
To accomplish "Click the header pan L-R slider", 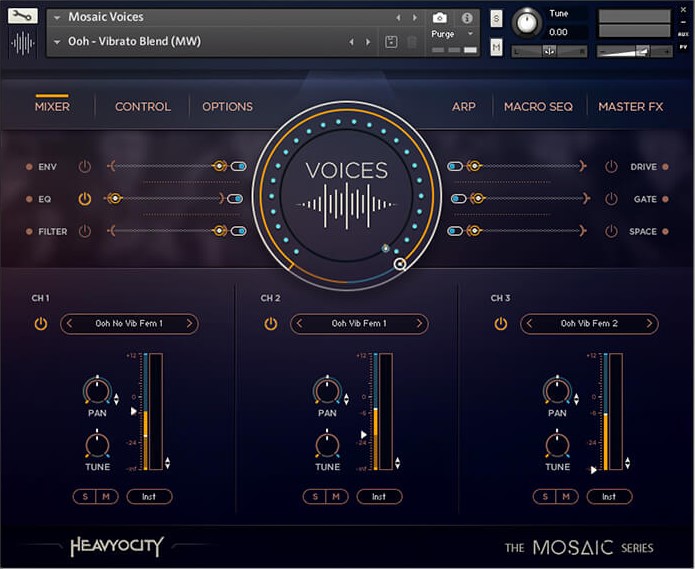I will tap(549, 52).
